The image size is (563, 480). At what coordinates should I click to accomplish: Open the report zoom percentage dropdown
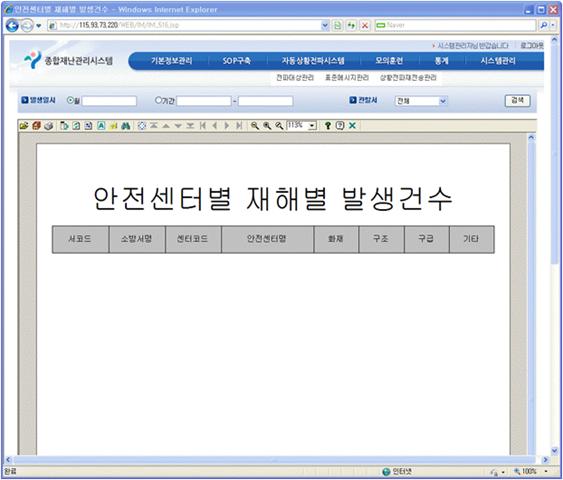pyautogui.click(x=312, y=126)
